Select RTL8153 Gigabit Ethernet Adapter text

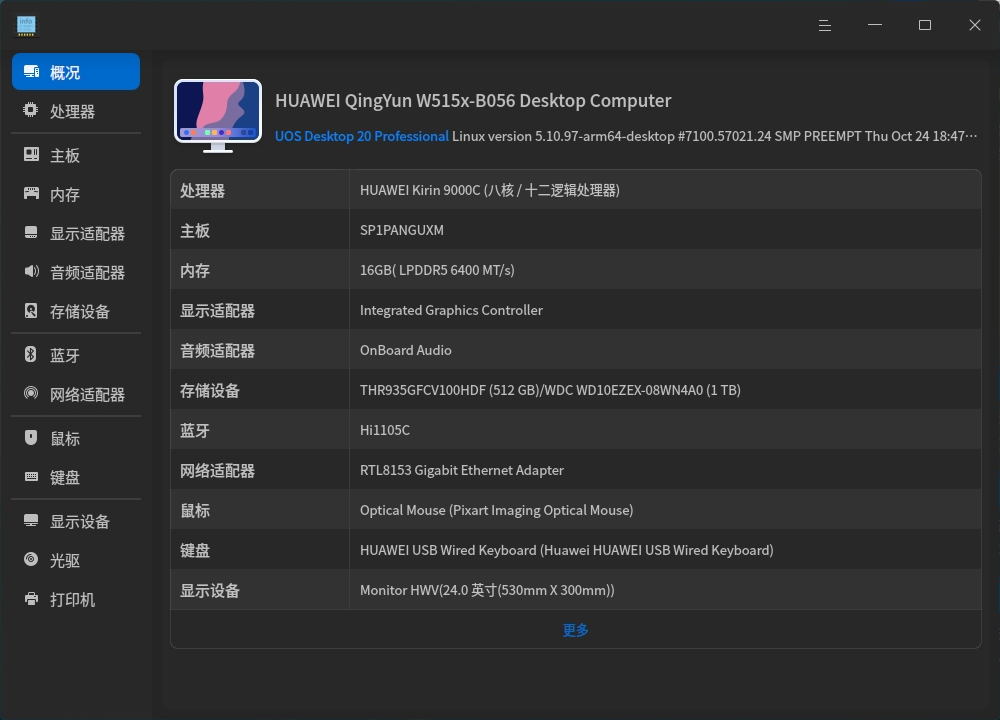(x=462, y=471)
